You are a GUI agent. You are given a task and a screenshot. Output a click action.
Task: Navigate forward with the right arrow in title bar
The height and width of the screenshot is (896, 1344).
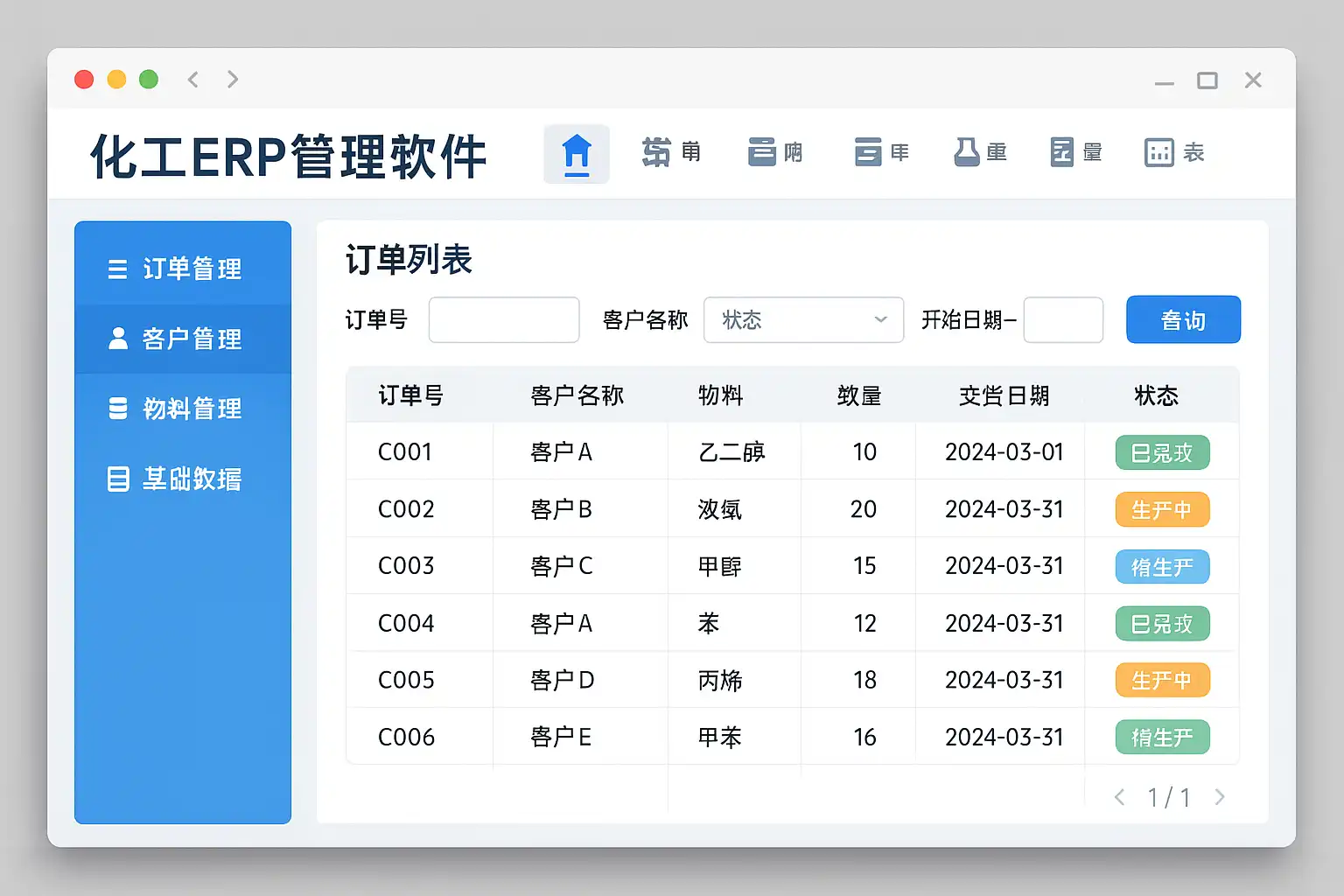tap(233, 80)
